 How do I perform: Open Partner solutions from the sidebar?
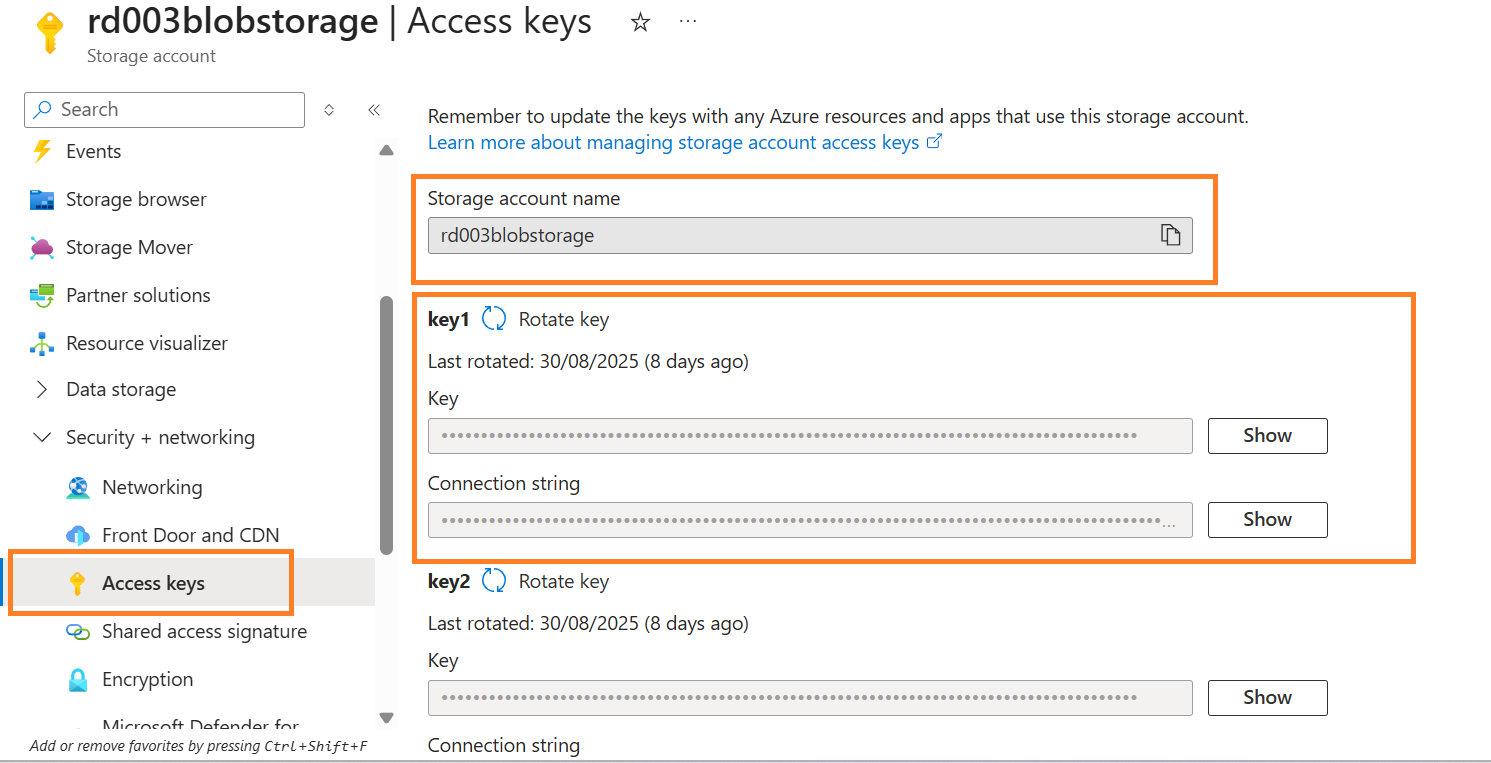coord(42,295)
